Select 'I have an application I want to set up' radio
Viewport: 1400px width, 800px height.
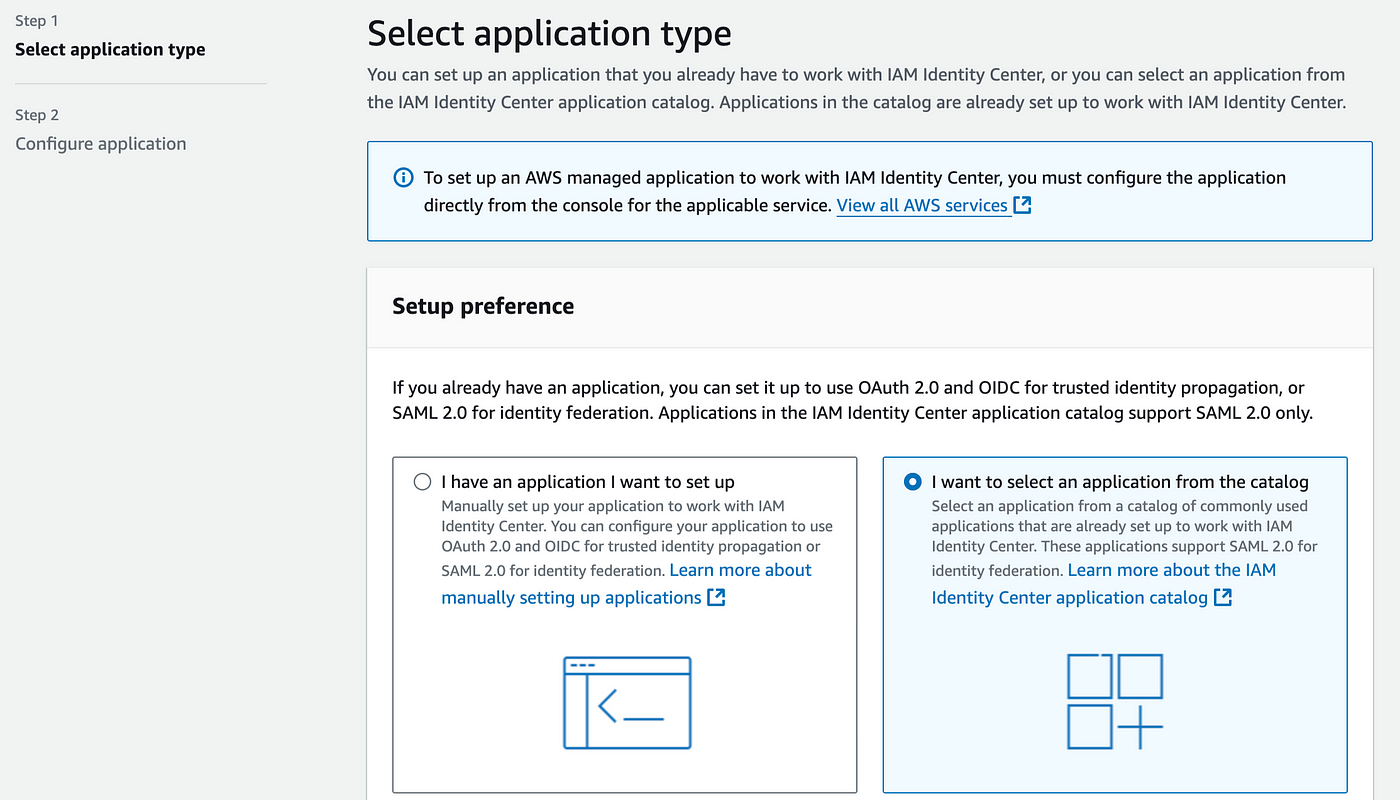click(x=423, y=482)
